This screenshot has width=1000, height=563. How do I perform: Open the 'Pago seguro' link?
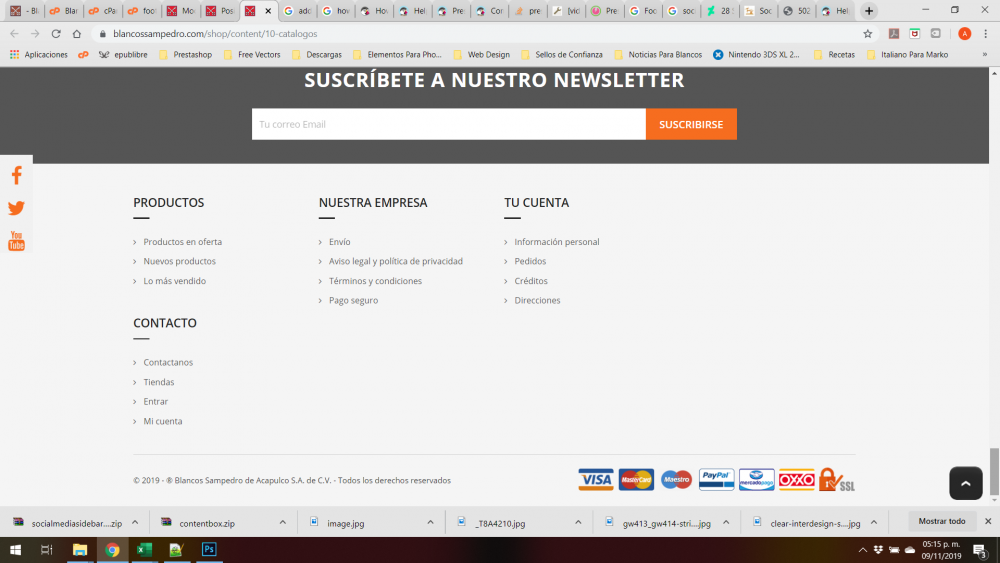(x=353, y=300)
